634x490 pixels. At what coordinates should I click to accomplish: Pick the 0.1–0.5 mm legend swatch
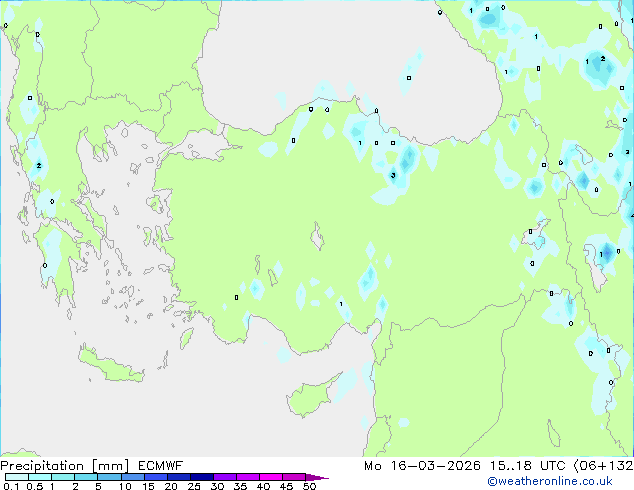[17, 477]
